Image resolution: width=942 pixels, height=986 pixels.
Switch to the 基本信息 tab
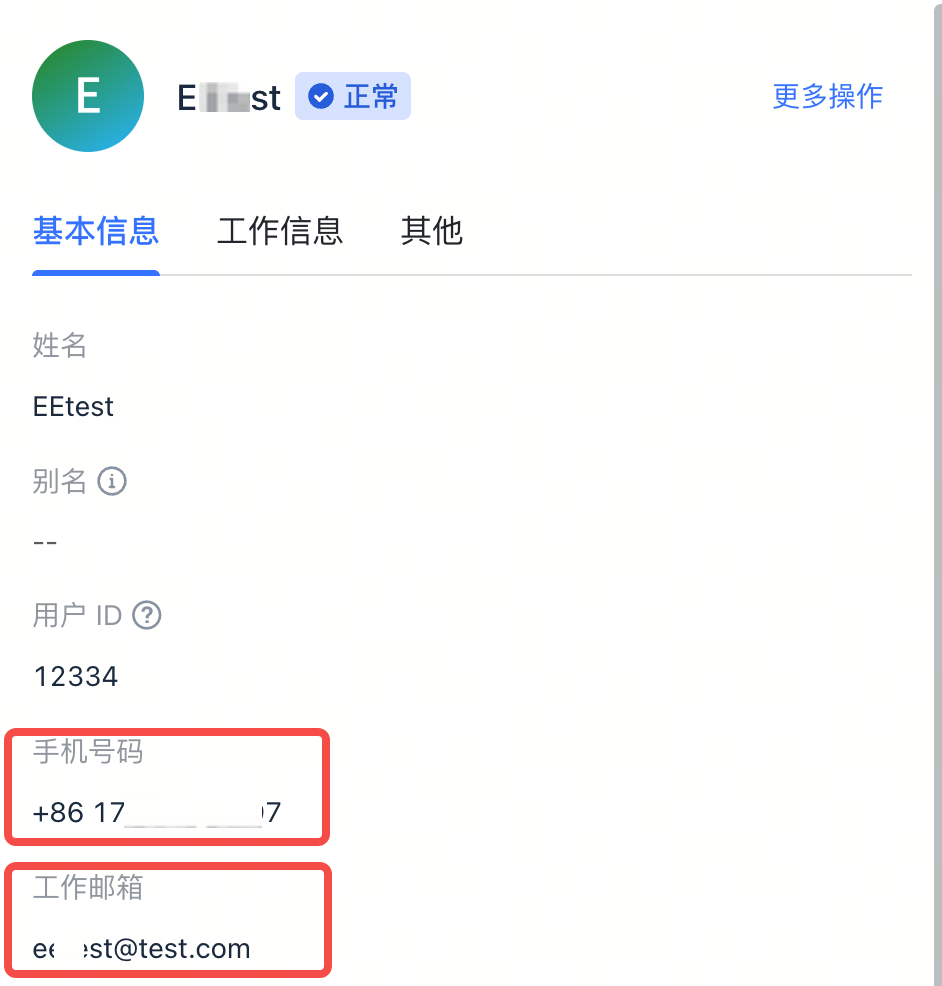[95, 231]
